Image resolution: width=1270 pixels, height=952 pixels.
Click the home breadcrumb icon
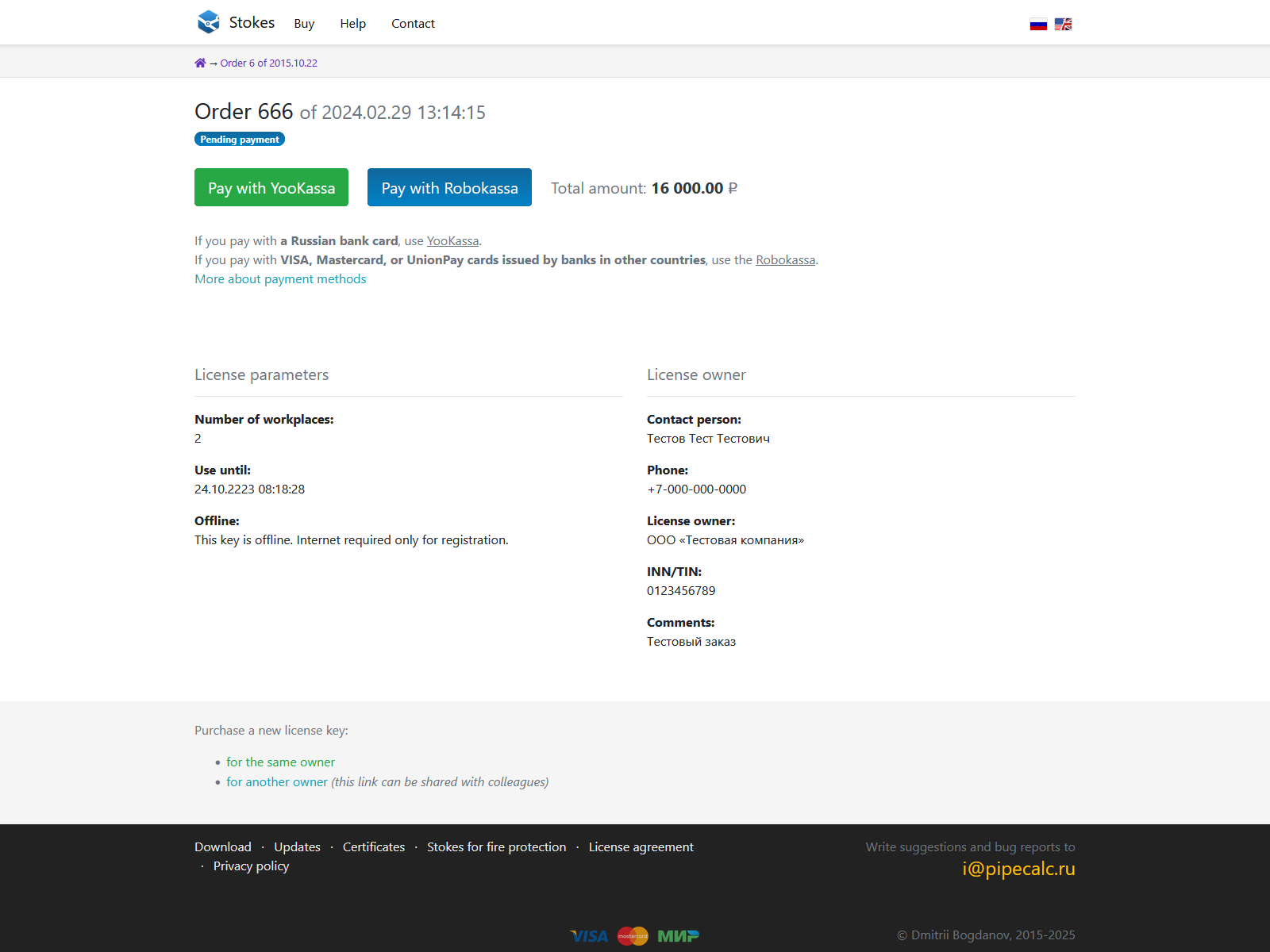click(200, 63)
